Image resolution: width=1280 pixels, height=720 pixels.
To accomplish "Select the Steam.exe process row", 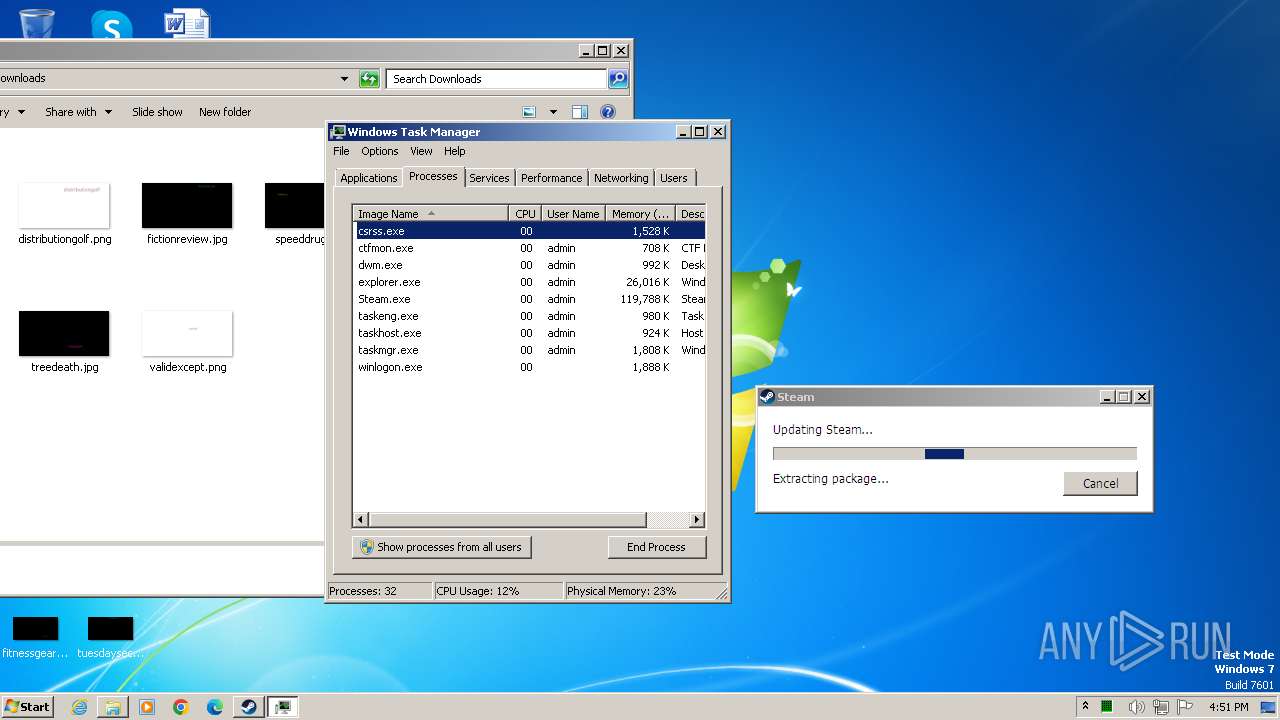I will 529,299.
